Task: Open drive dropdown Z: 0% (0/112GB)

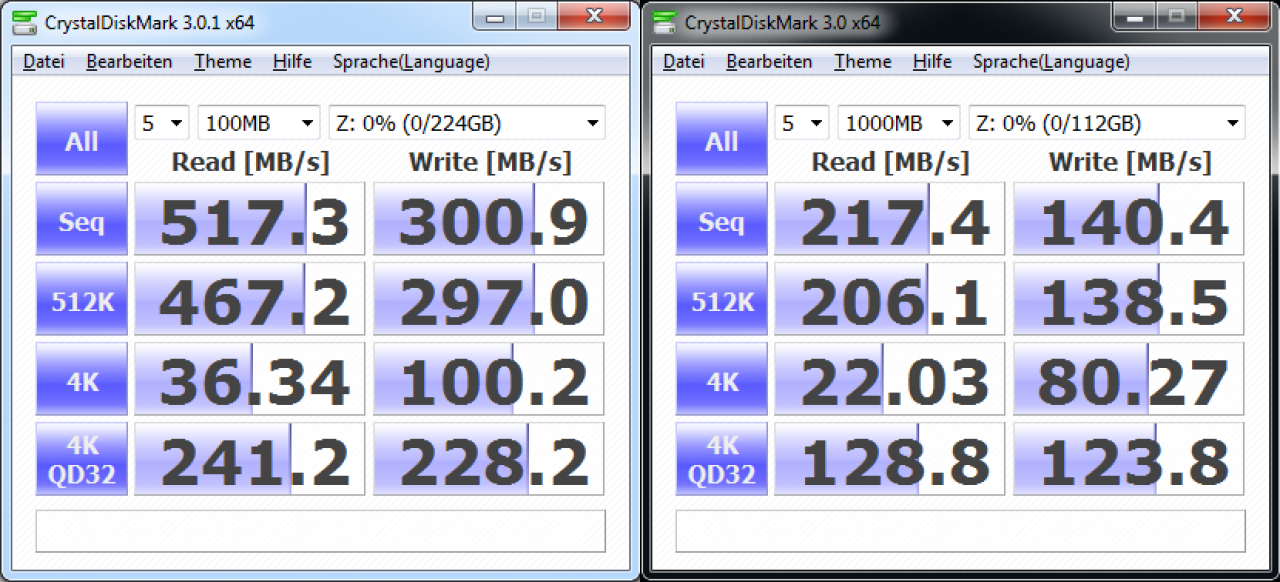Action: (x=1107, y=123)
